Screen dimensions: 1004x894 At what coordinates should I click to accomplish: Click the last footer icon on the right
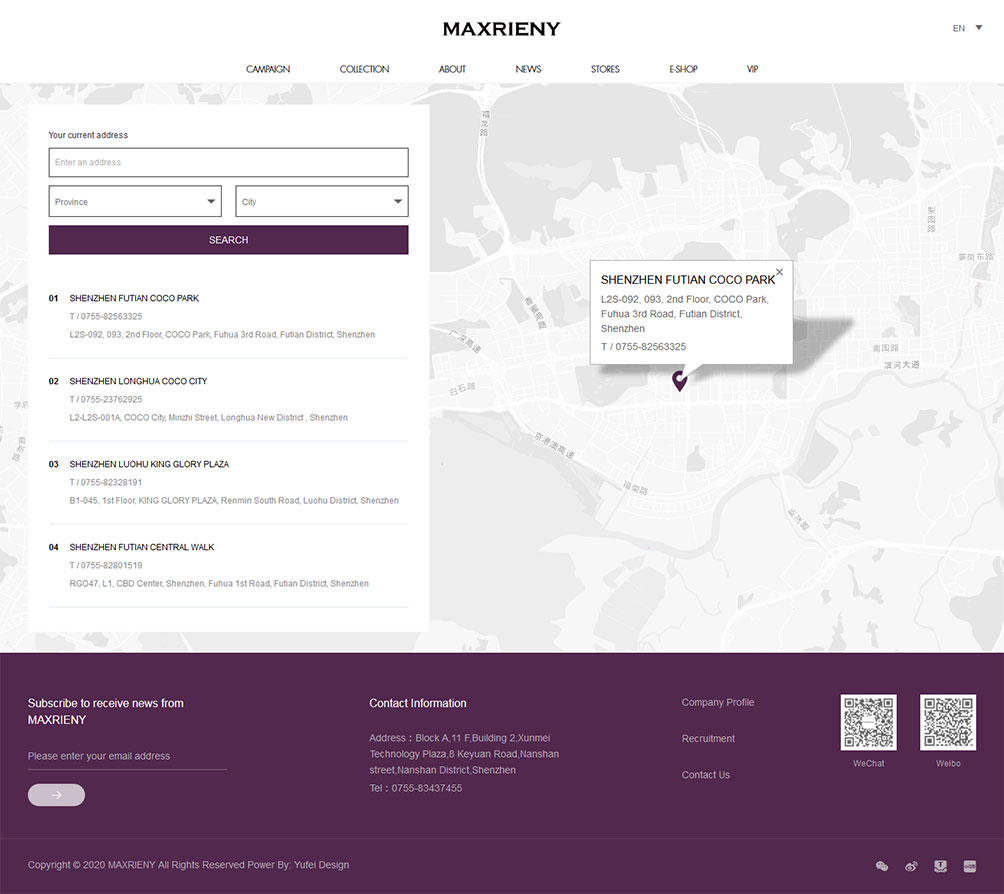[x=969, y=866]
